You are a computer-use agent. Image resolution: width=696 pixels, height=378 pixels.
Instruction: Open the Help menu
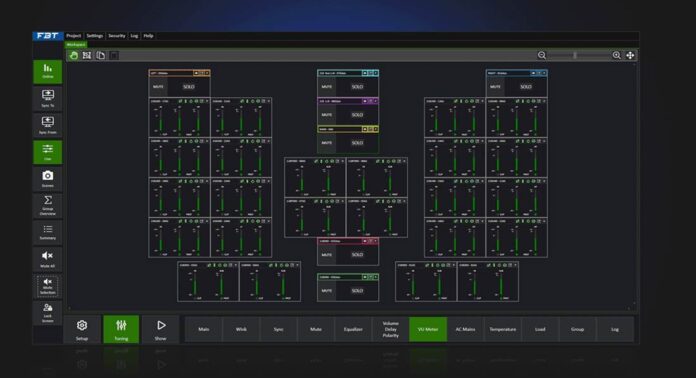(148, 36)
